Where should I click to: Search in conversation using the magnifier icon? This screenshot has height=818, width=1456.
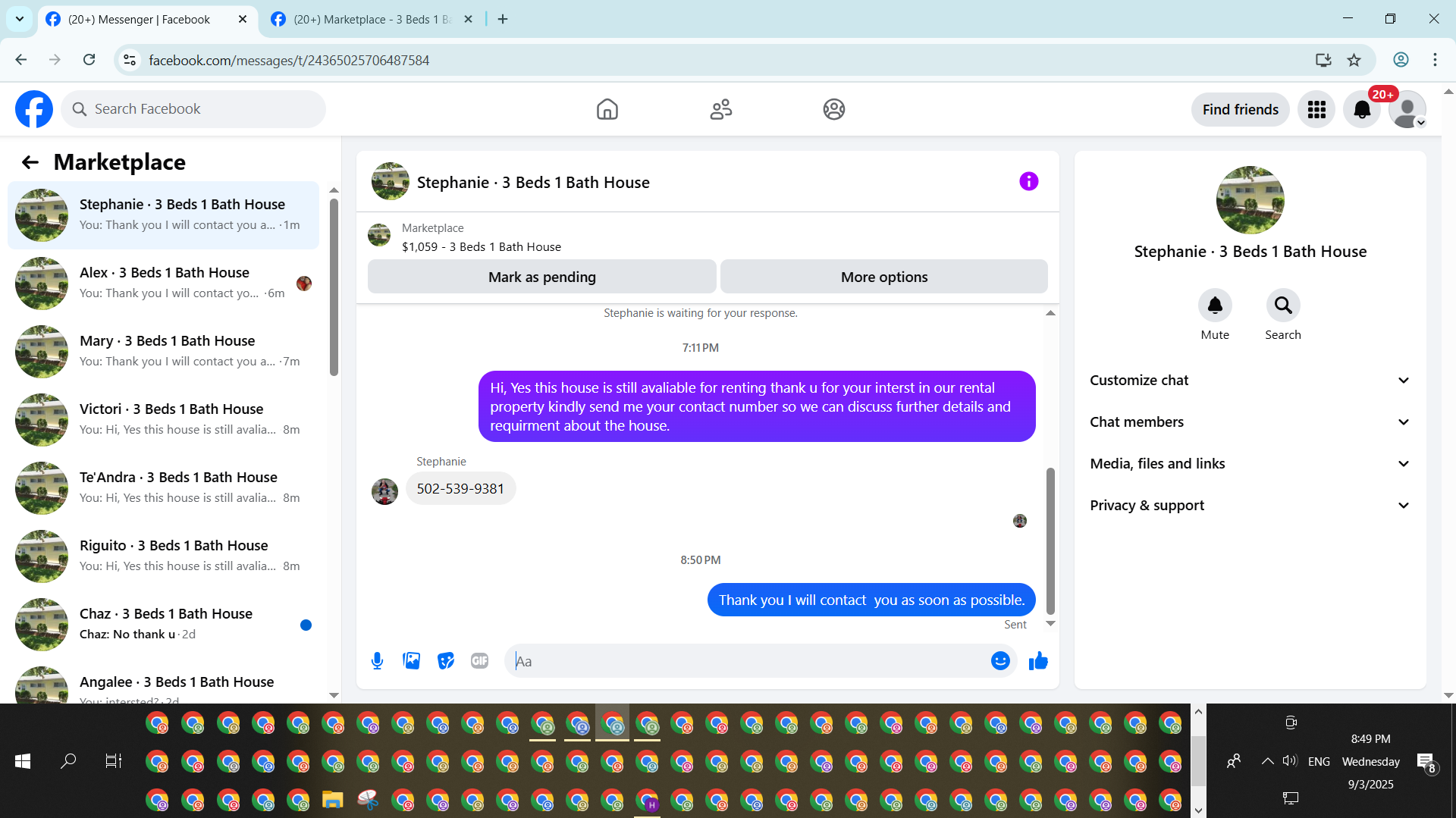tap(1283, 306)
